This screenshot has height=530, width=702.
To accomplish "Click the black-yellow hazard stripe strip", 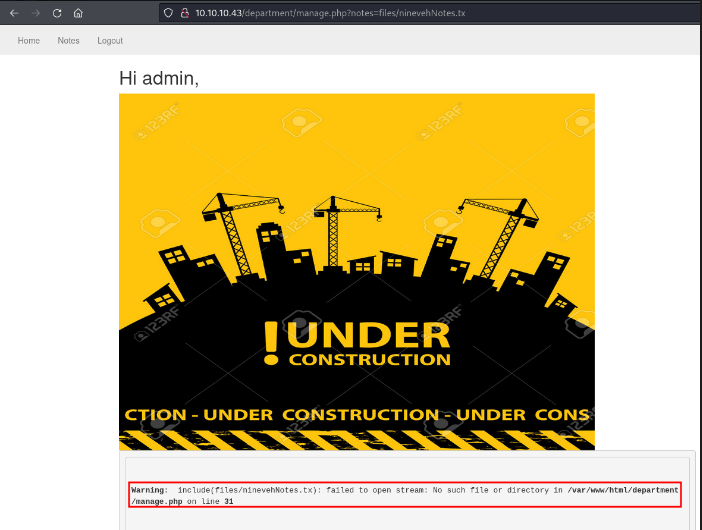I will [x=356, y=439].
